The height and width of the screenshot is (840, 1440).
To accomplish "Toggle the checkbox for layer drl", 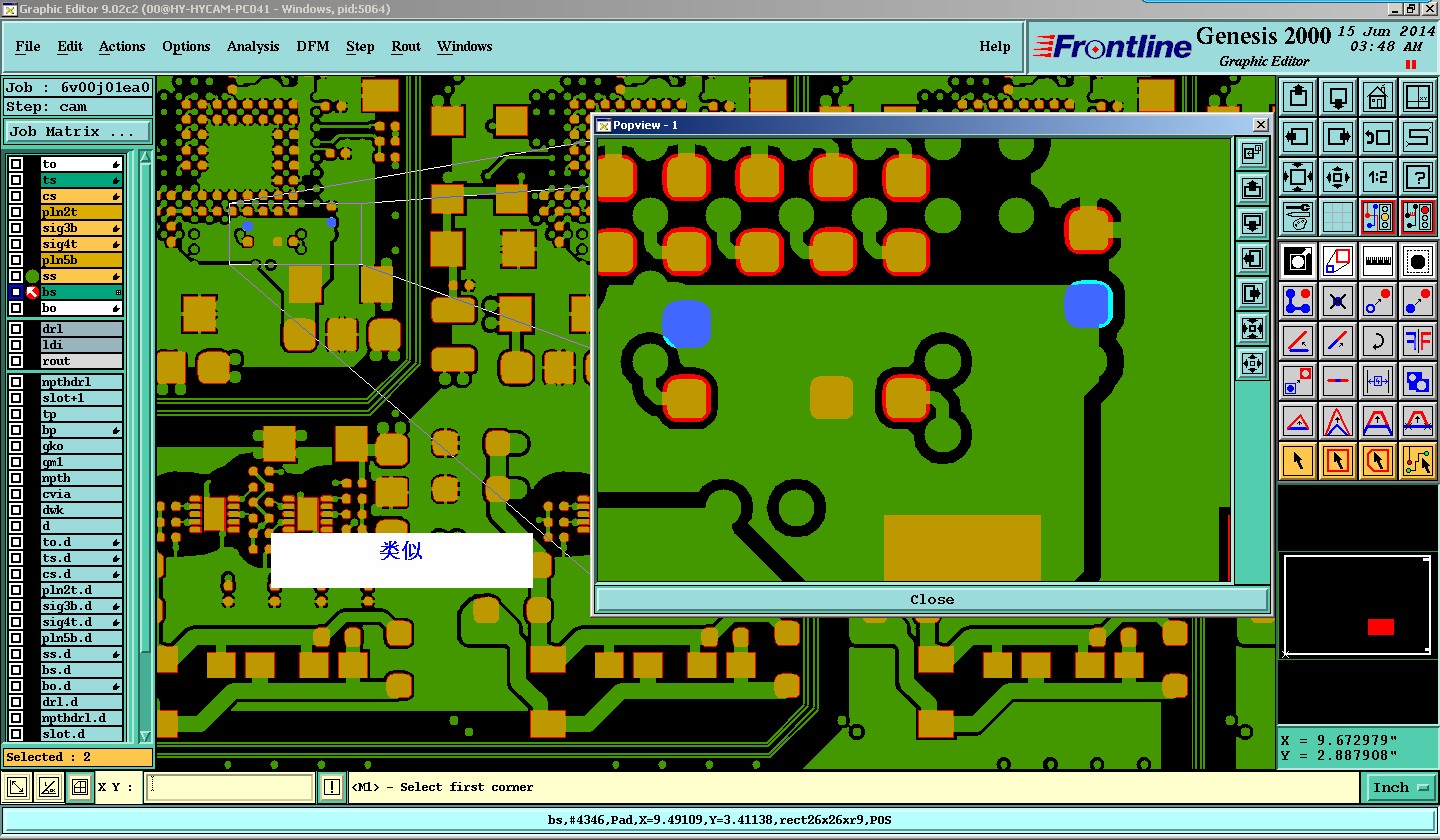I will [16, 329].
